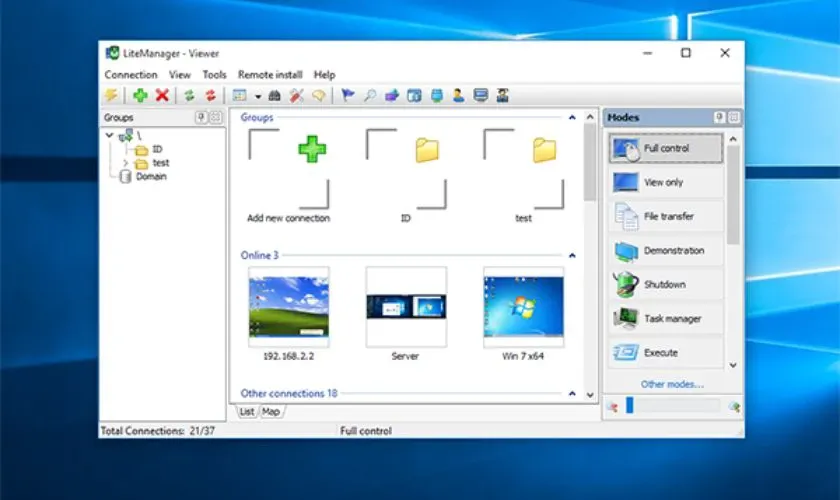Activate the View only mode
This screenshot has height=500, width=840.
665,183
